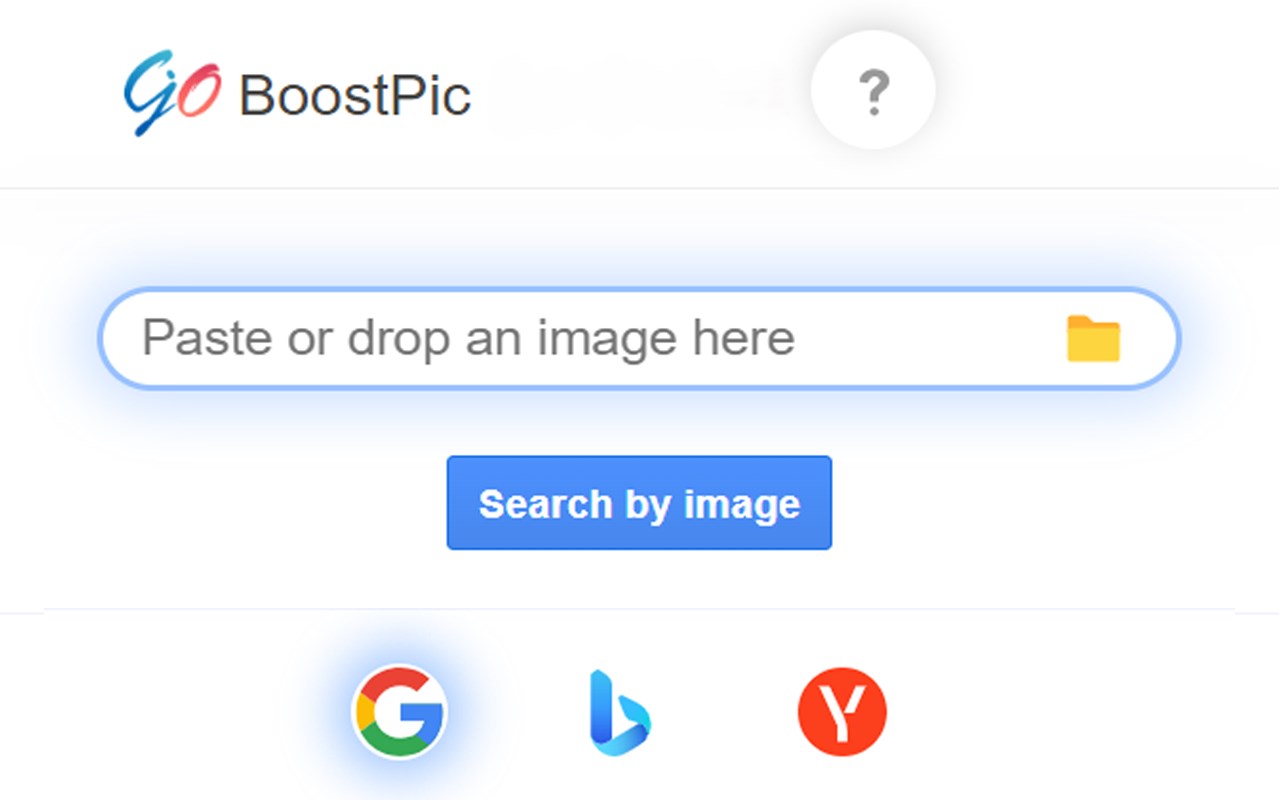Image resolution: width=1280 pixels, height=800 pixels.
Task: Select the Bing search engine icon
Action: 619,712
